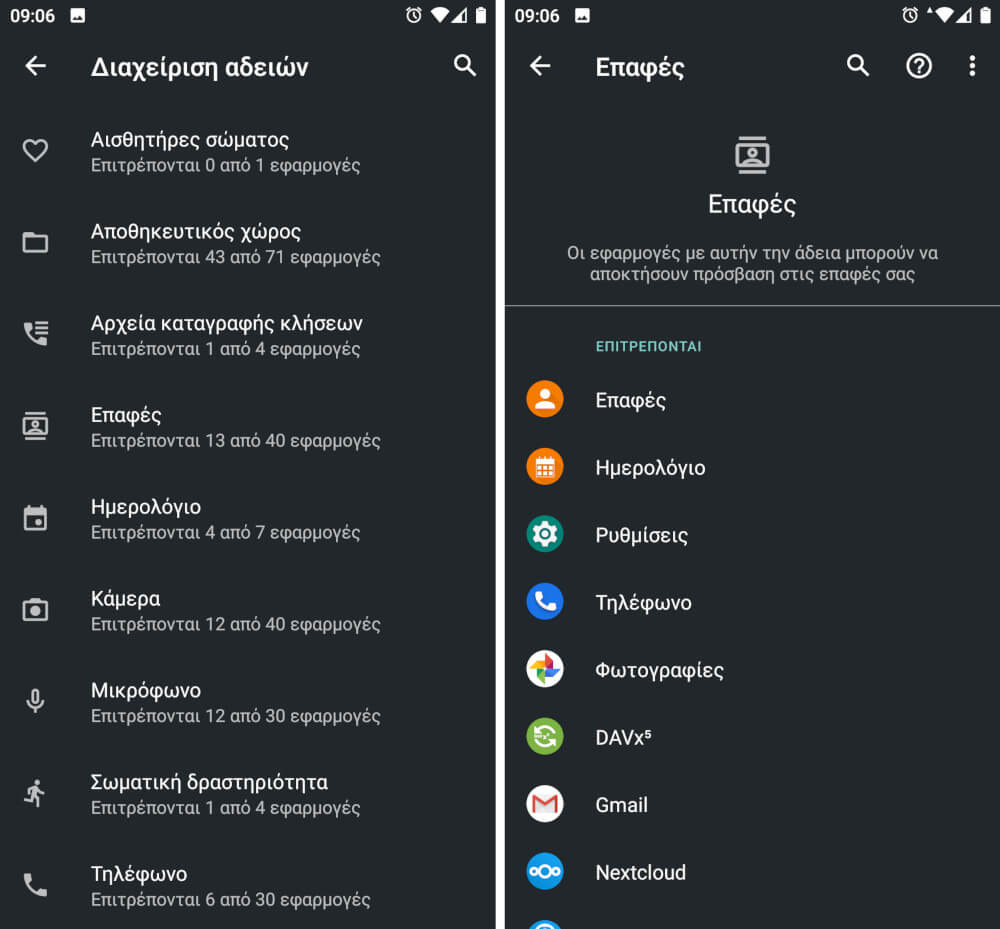The width and height of the screenshot is (1000, 929).
Task: Open Κάμερα permission list
Action: click(247, 611)
